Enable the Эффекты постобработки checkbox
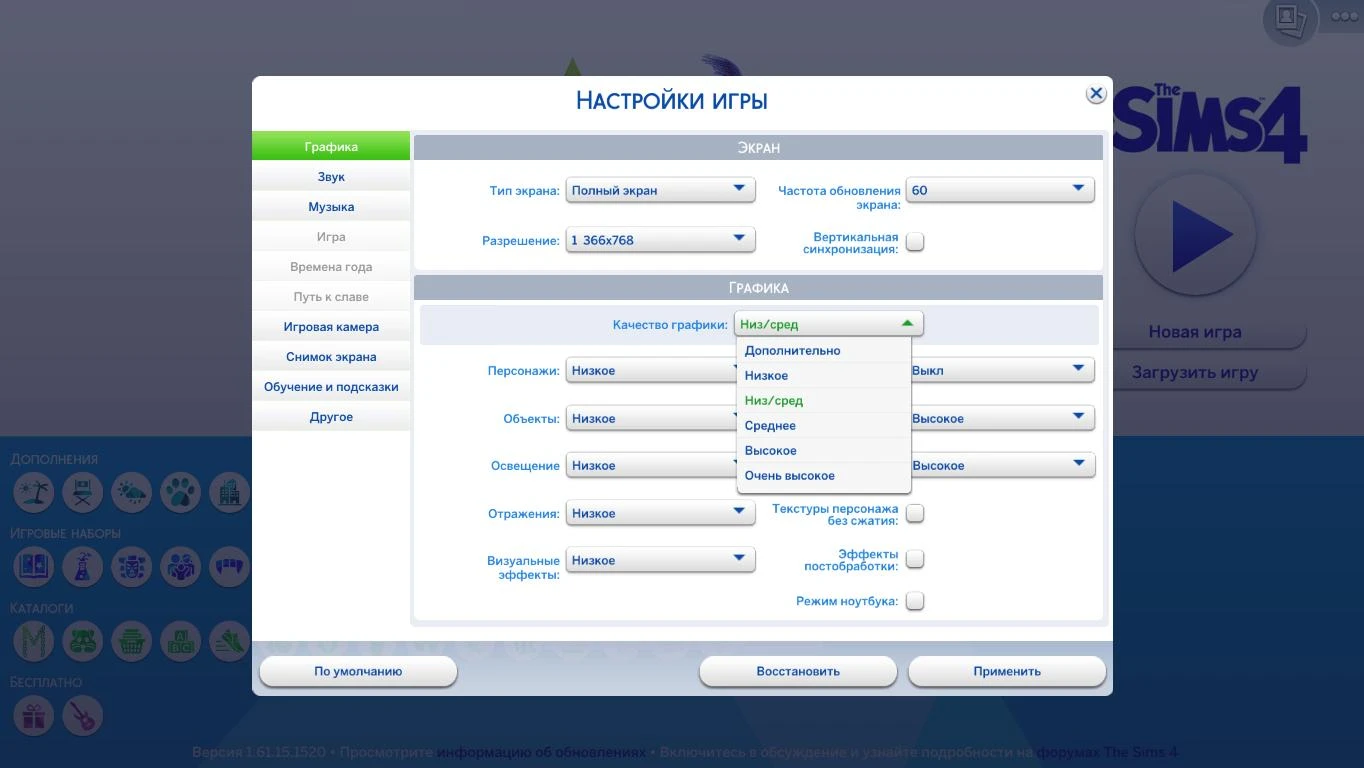1364x768 pixels. [914, 559]
